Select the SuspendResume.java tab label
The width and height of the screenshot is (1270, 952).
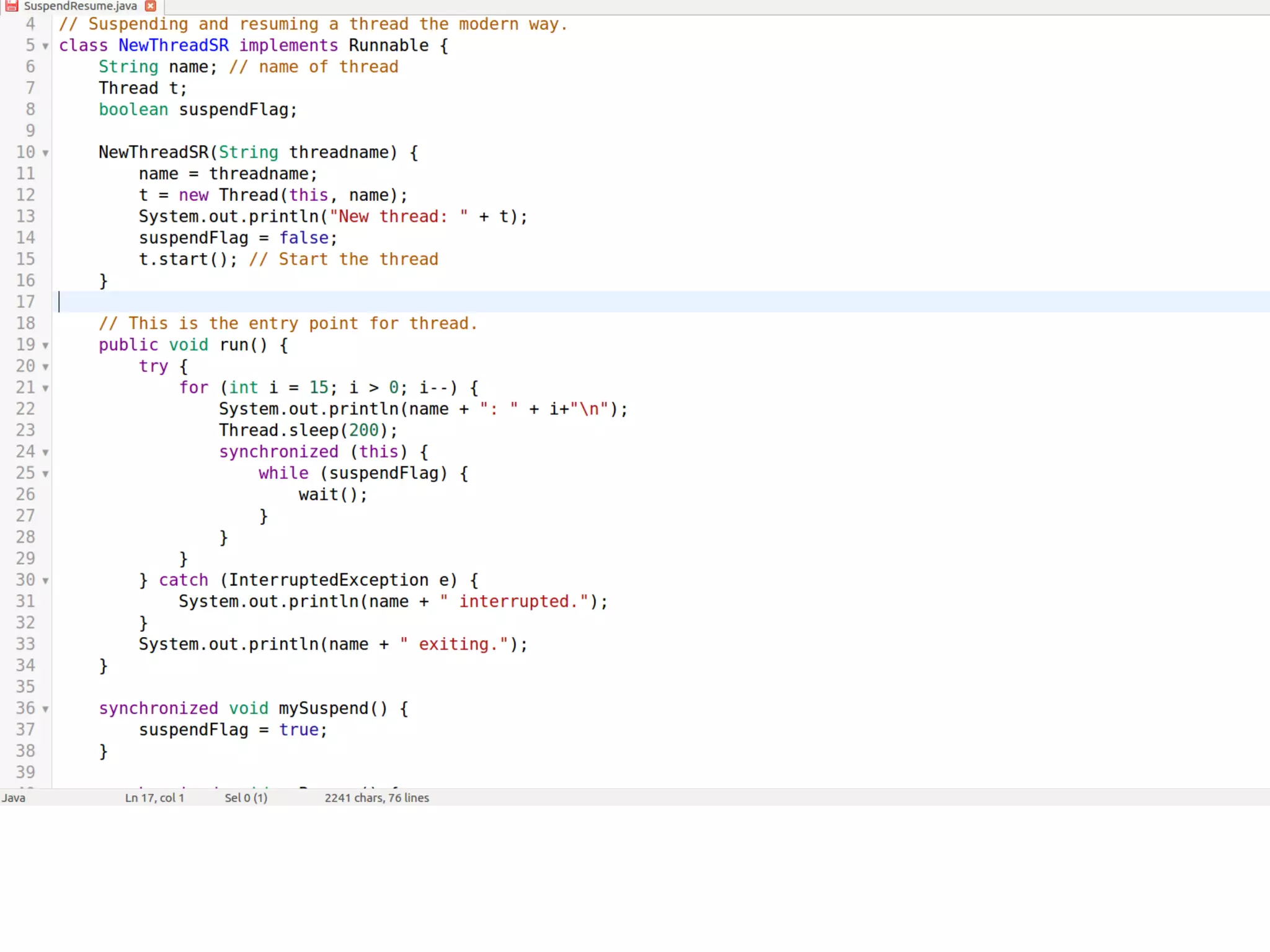80,6
